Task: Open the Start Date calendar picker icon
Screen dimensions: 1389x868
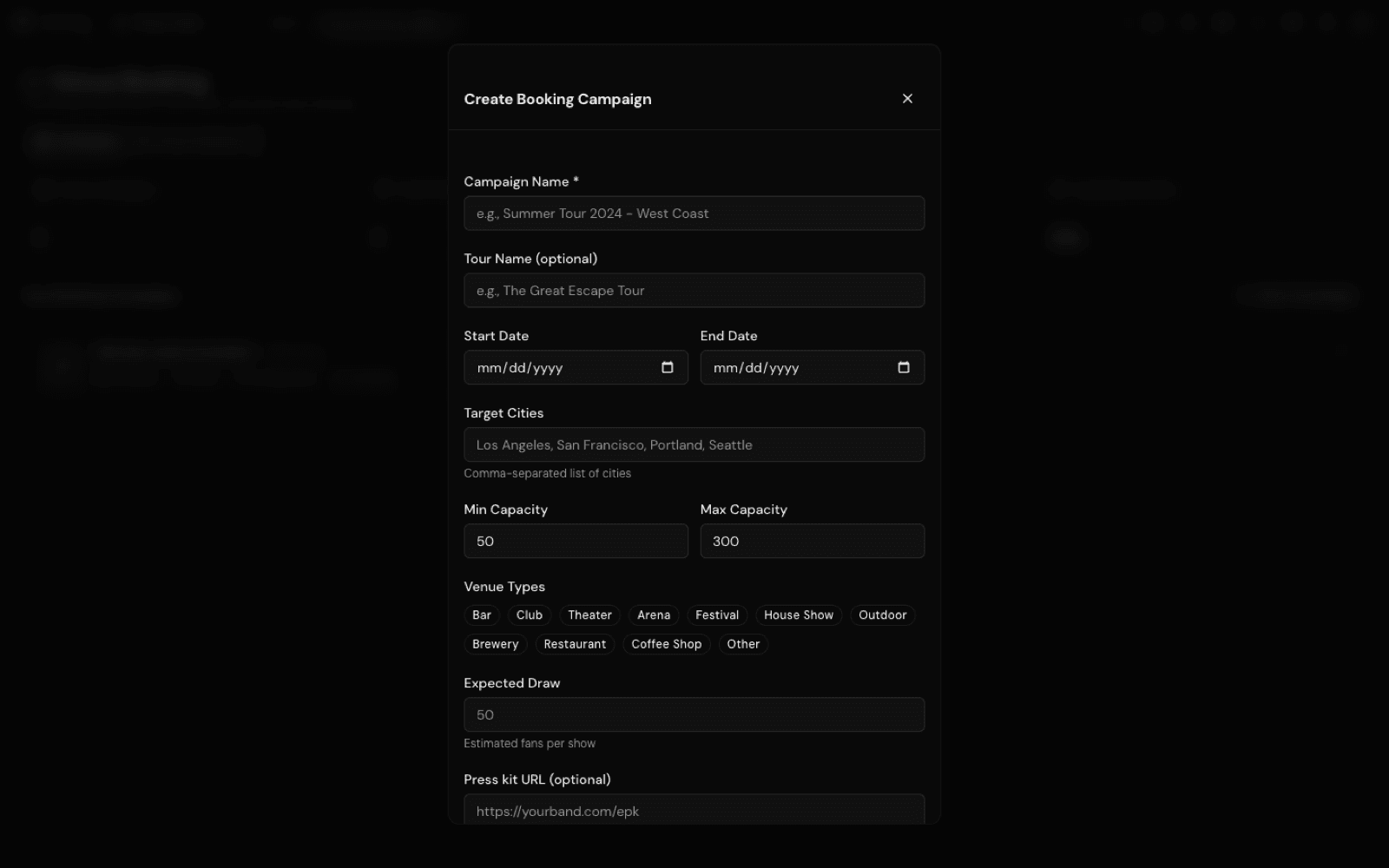Action: tap(667, 367)
